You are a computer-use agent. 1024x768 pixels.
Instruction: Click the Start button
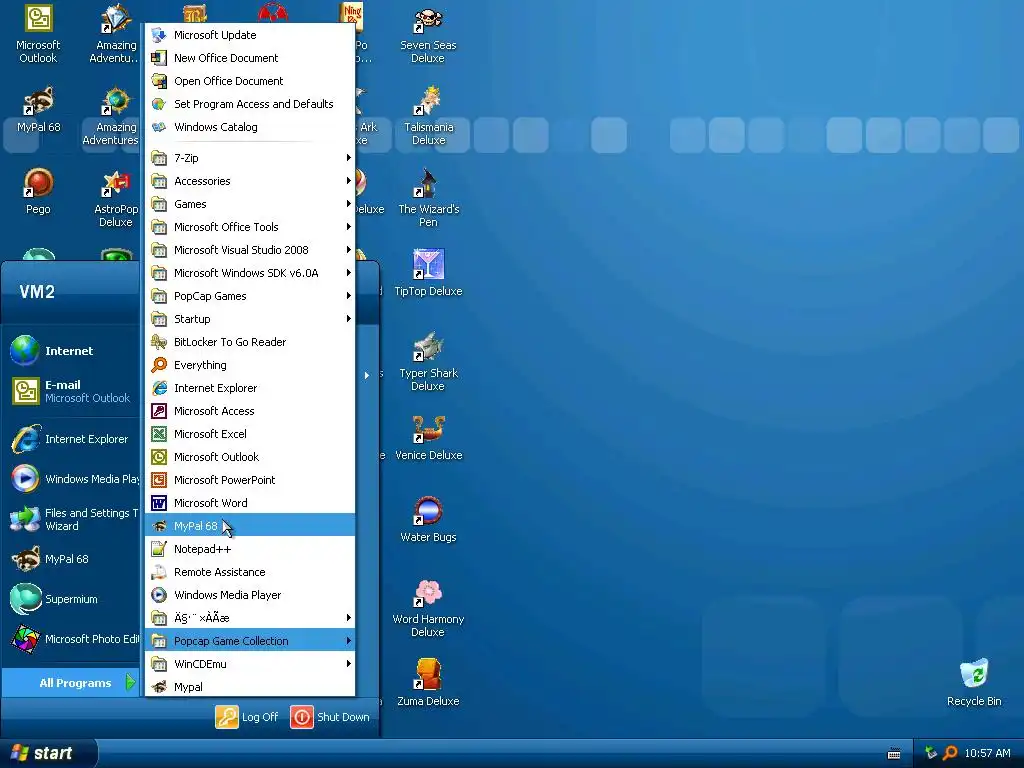point(48,753)
